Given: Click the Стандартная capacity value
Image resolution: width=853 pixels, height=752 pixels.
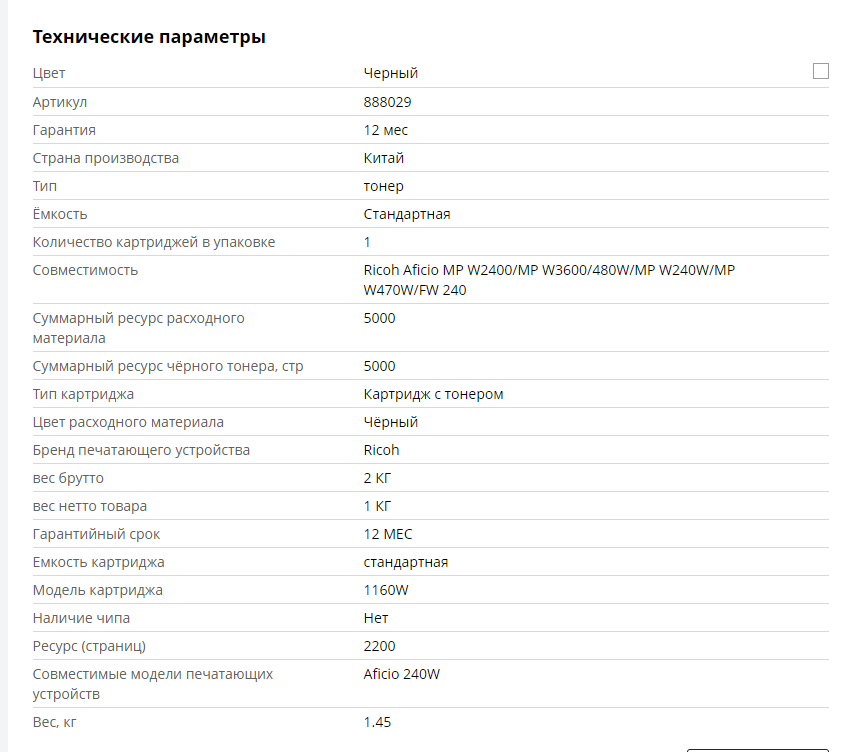Looking at the screenshot, I should point(407,214).
